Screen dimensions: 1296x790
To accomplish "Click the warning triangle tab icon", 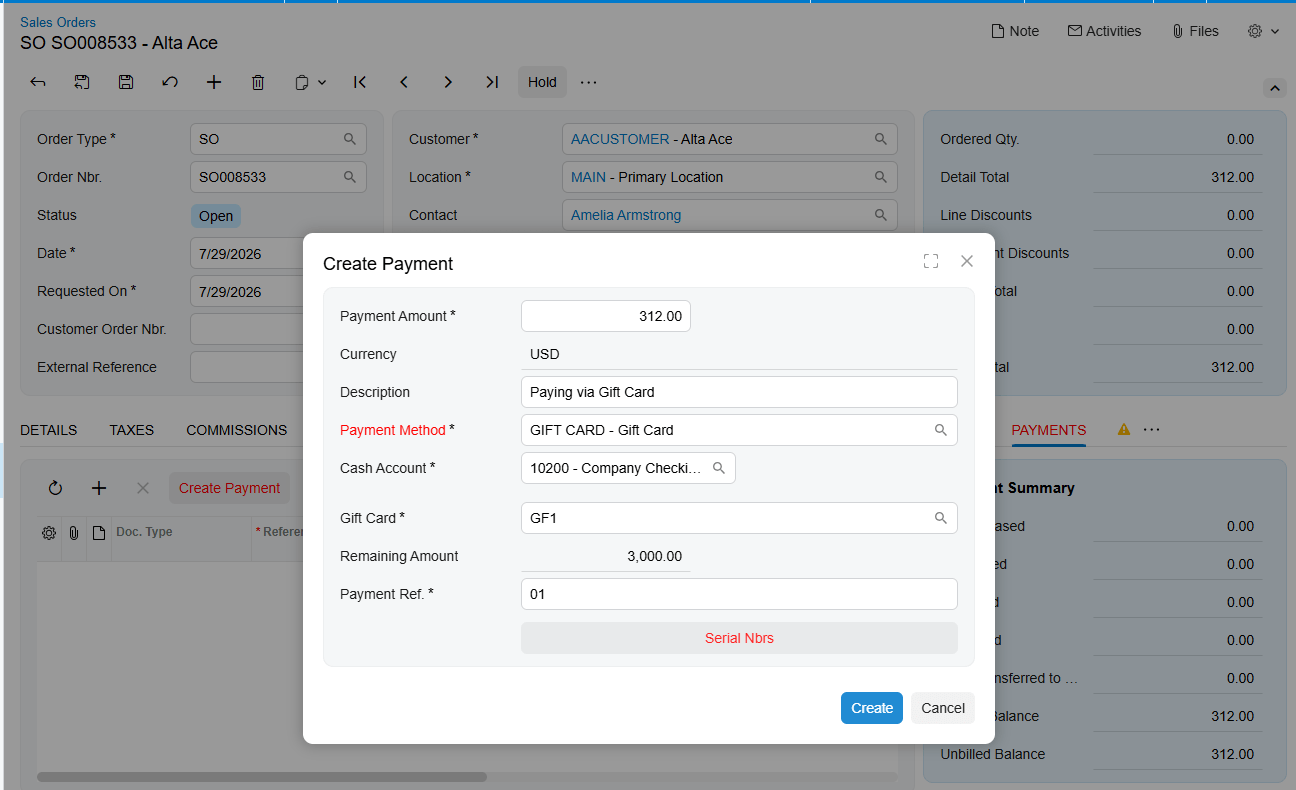I will [x=1123, y=430].
